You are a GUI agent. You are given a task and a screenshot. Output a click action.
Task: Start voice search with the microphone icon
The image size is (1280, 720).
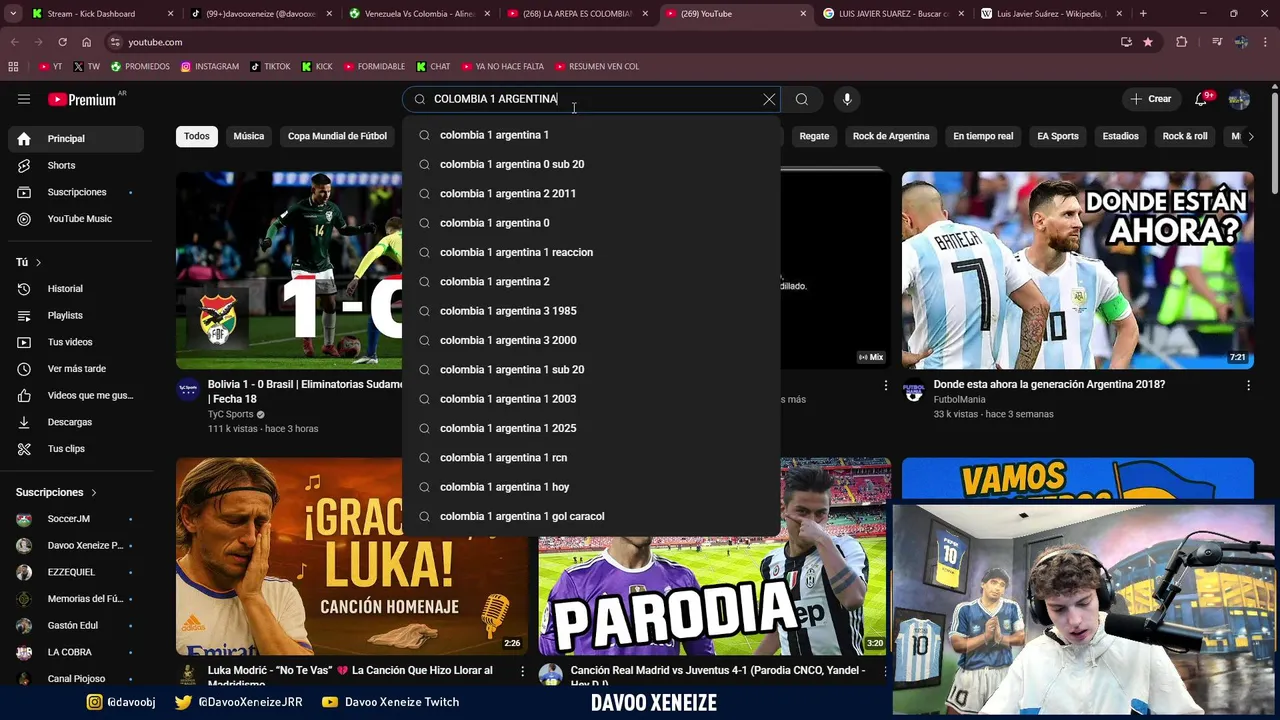point(847,99)
